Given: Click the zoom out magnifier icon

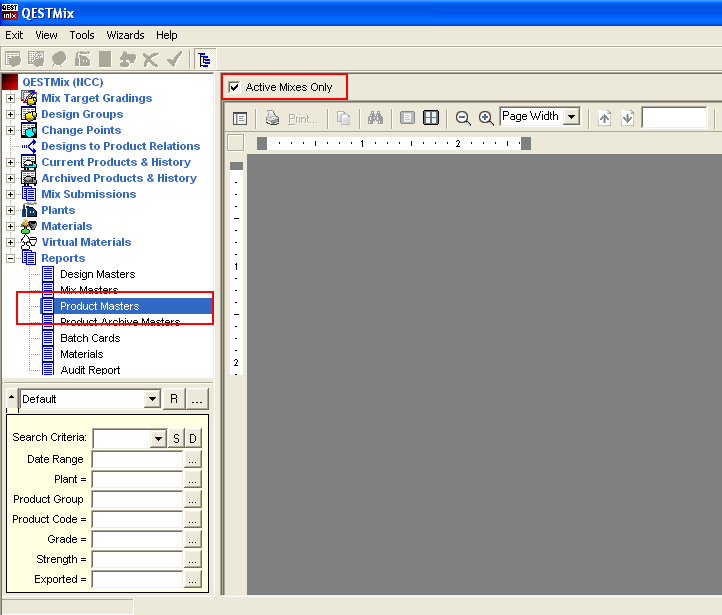Looking at the screenshot, I should click(x=463, y=118).
